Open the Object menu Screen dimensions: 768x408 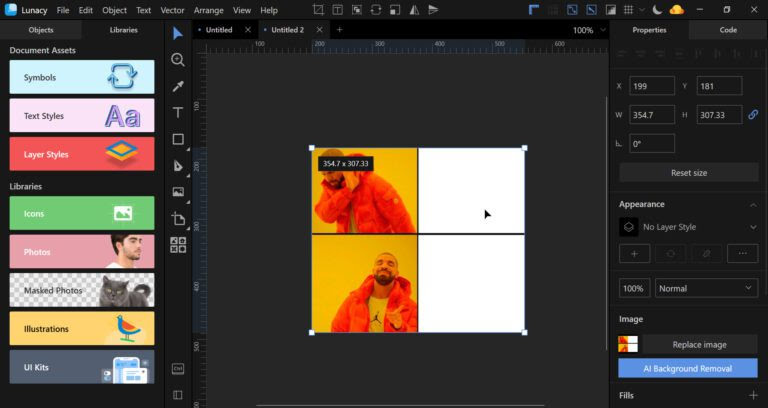115,10
